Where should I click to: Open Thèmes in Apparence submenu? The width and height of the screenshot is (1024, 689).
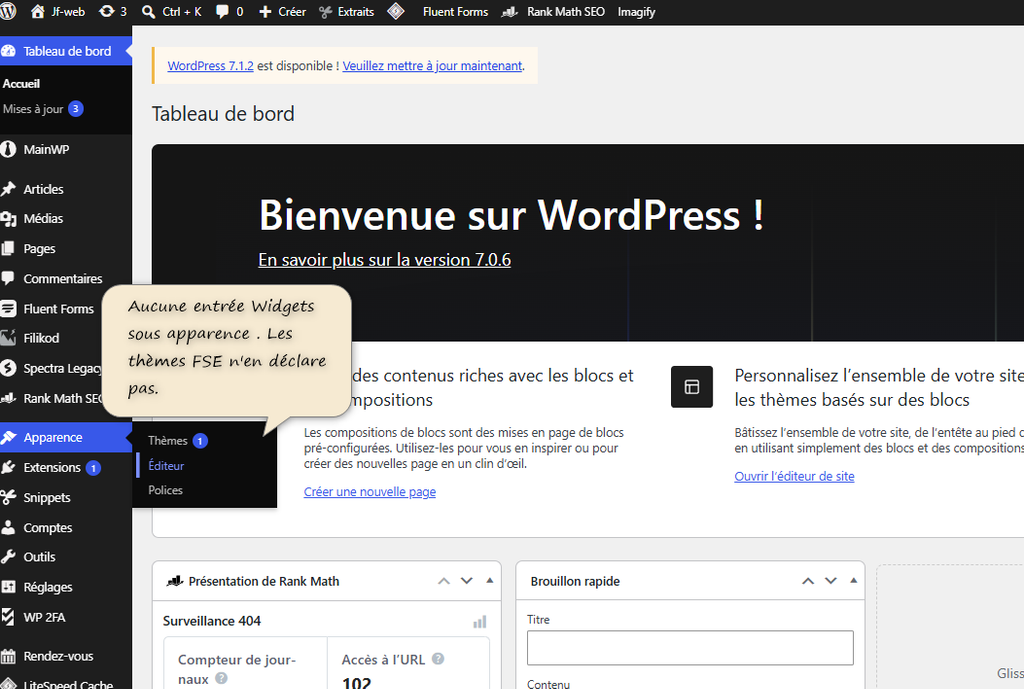168,441
